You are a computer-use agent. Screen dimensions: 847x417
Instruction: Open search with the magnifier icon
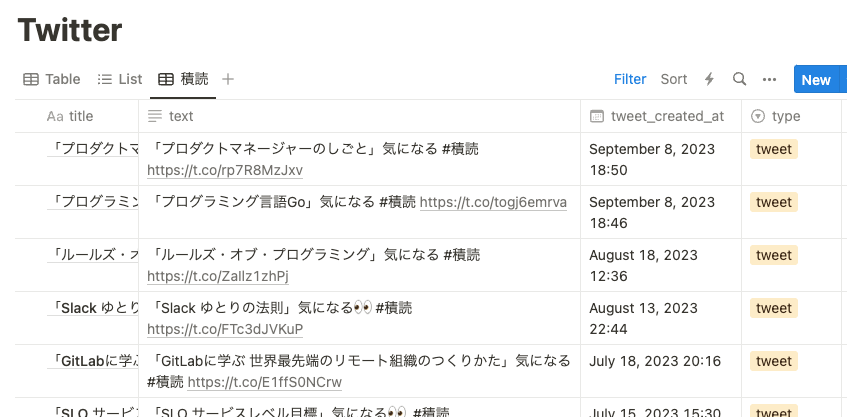pos(740,79)
